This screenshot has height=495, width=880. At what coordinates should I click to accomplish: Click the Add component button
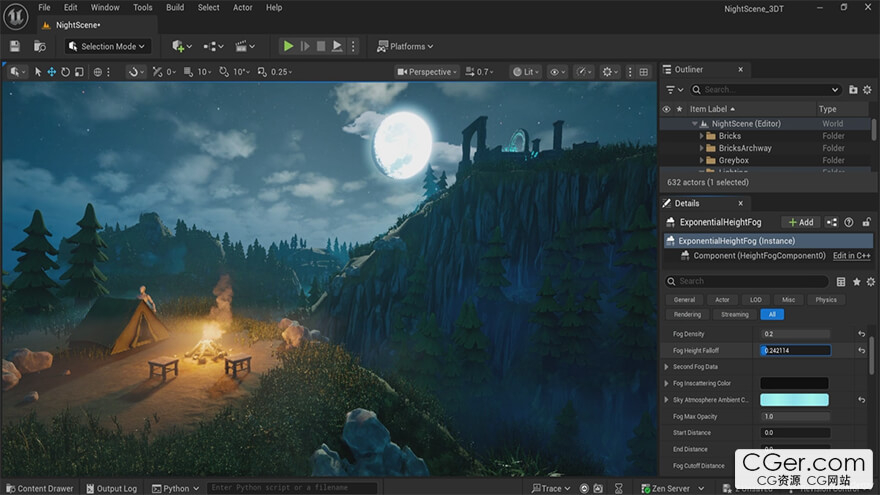click(800, 222)
